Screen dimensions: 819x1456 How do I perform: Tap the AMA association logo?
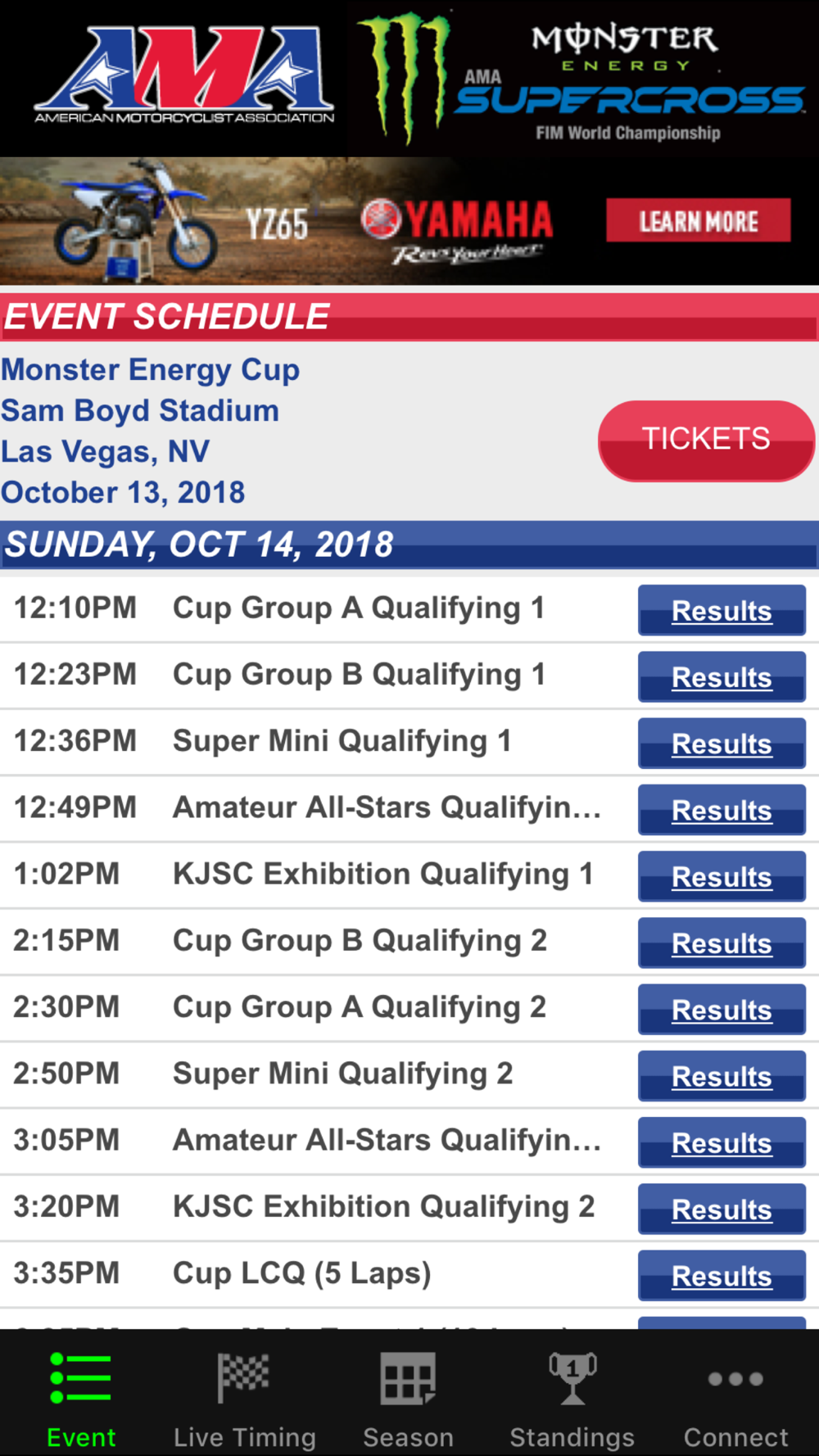tap(184, 75)
